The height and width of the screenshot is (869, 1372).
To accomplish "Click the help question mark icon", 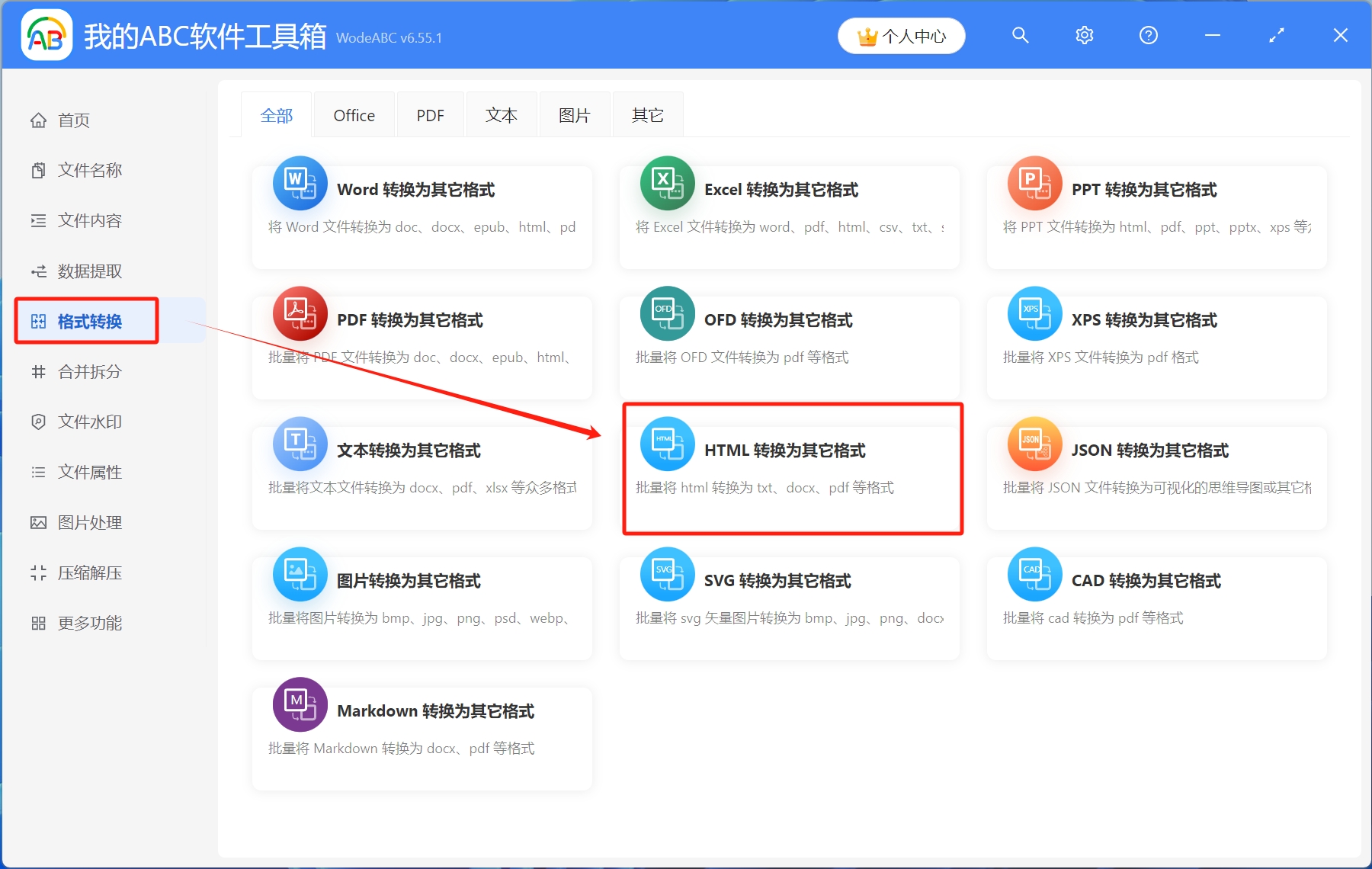I will tap(1148, 35).
